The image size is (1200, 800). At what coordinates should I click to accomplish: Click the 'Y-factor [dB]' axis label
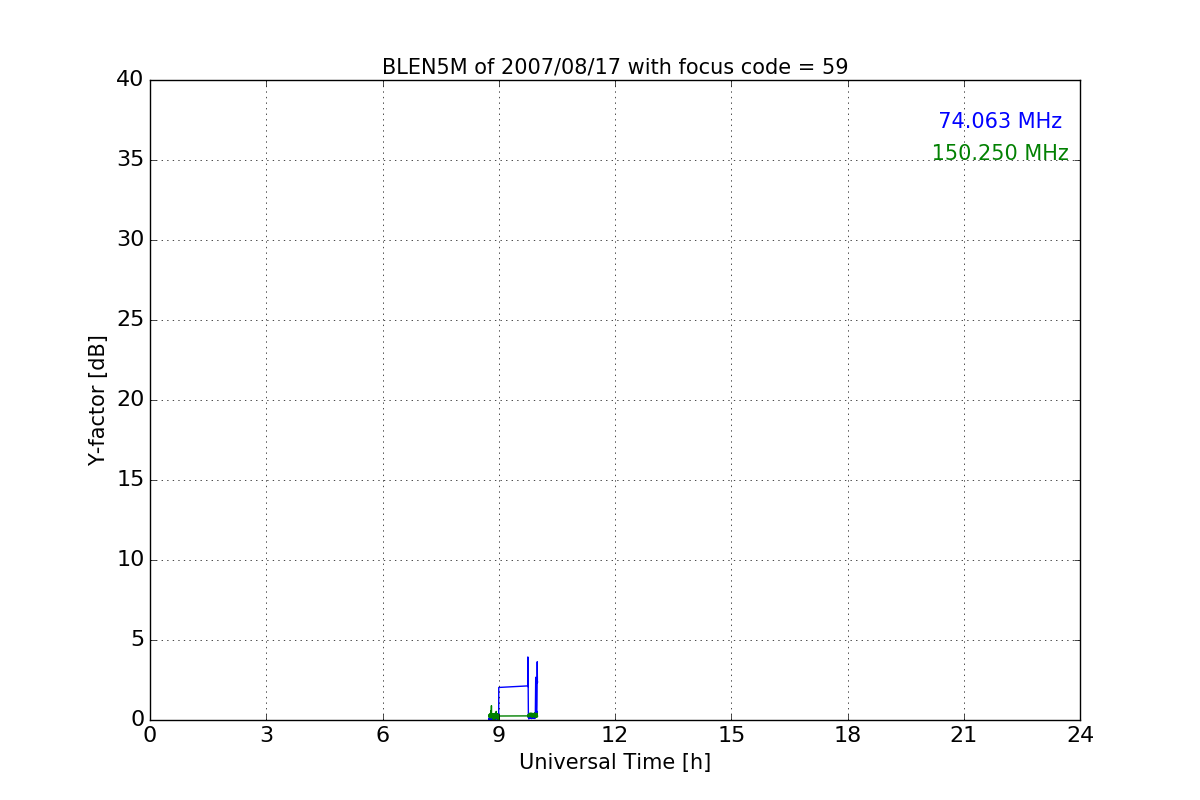(x=97, y=400)
